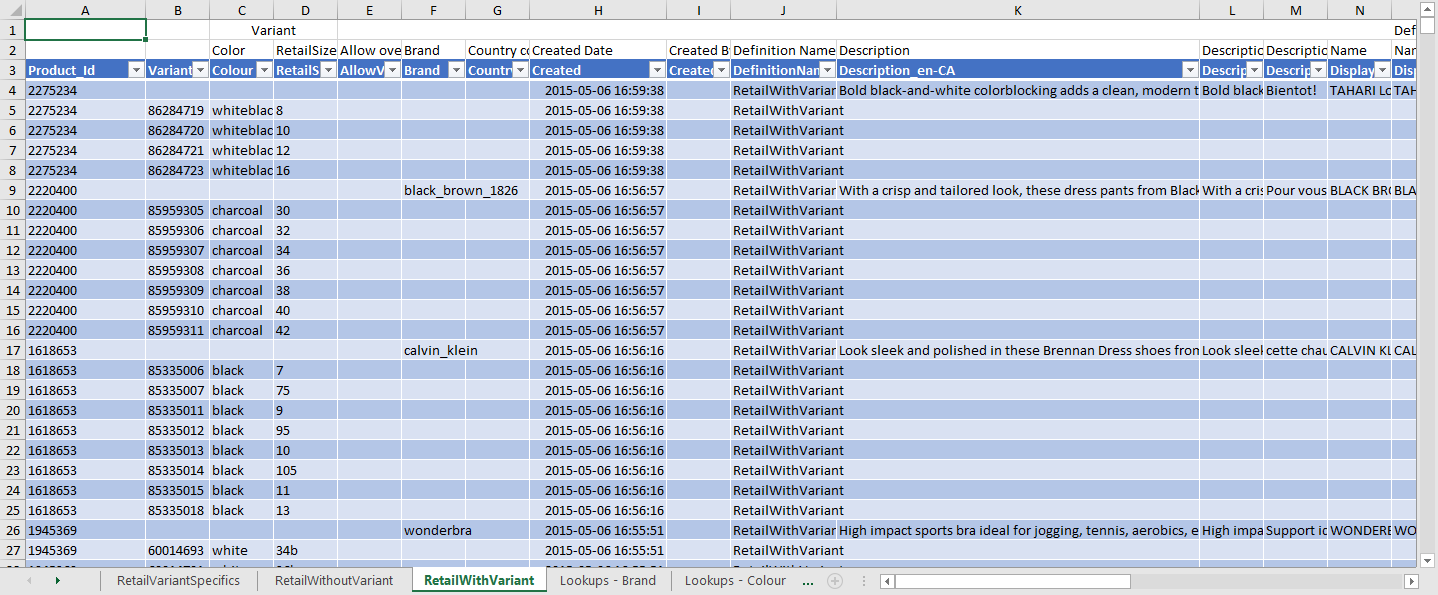The height and width of the screenshot is (595, 1438).
Task: Add a new sheet with the plus icon
Action: tap(835, 580)
